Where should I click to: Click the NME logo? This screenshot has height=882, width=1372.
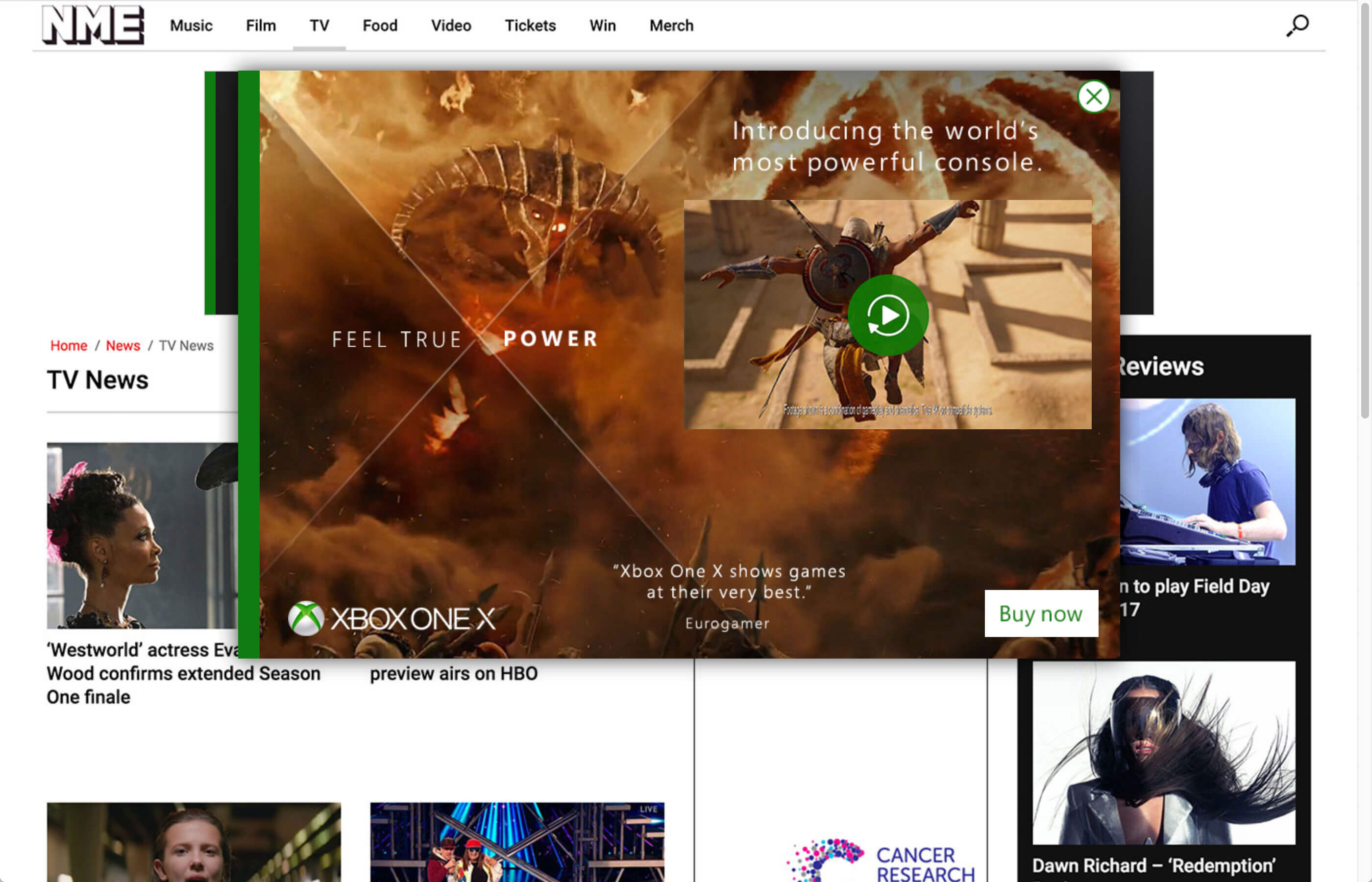click(93, 24)
